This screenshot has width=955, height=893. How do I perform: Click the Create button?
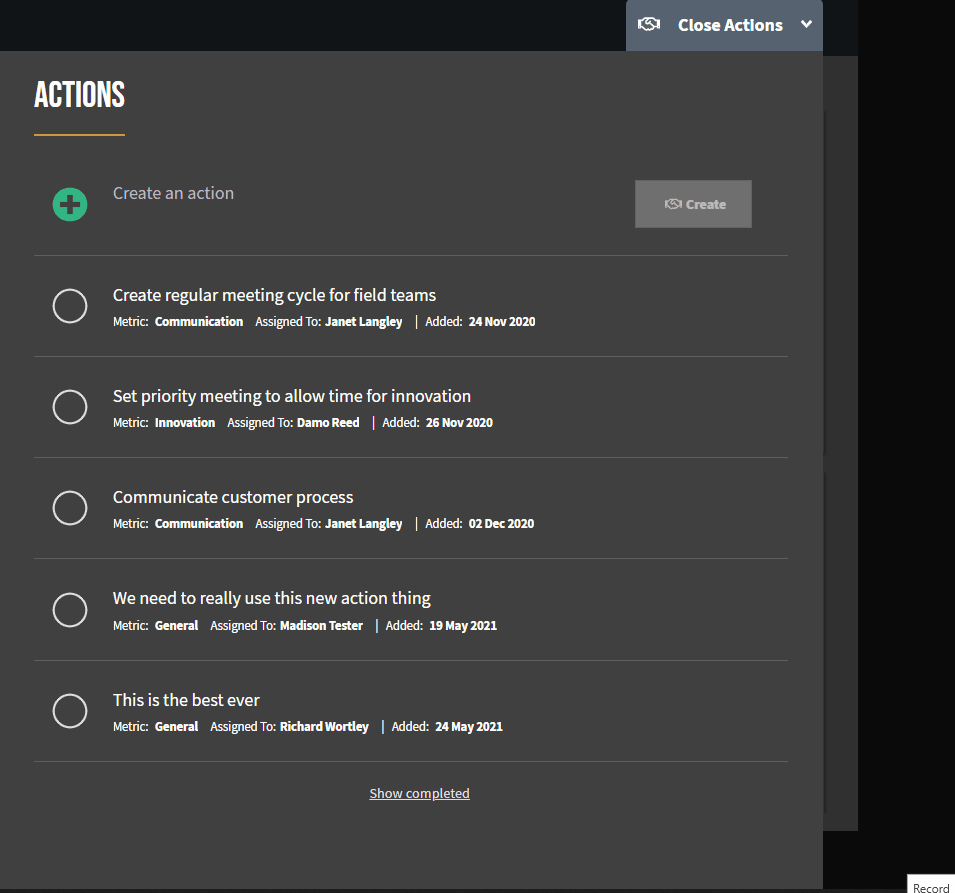[693, 204]
